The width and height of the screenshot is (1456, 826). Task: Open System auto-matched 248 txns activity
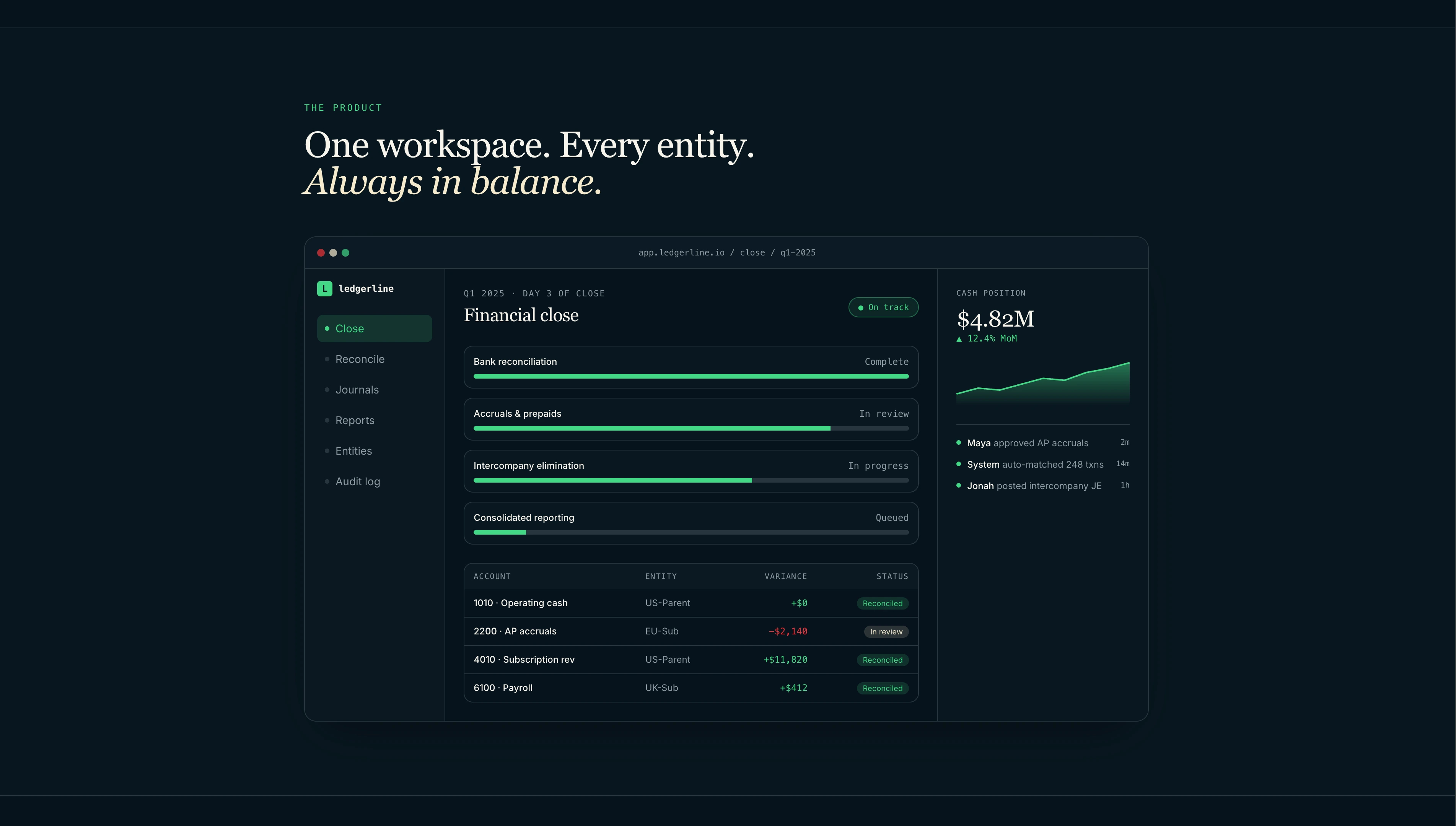coord(1043,465)
